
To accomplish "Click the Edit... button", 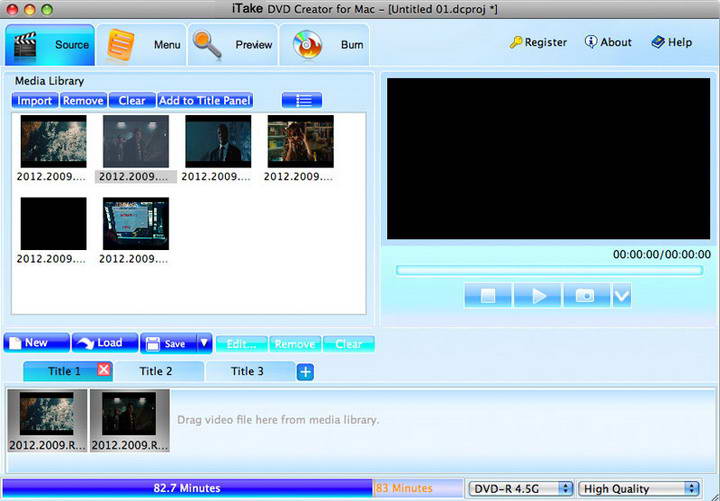I will [241, 344].
